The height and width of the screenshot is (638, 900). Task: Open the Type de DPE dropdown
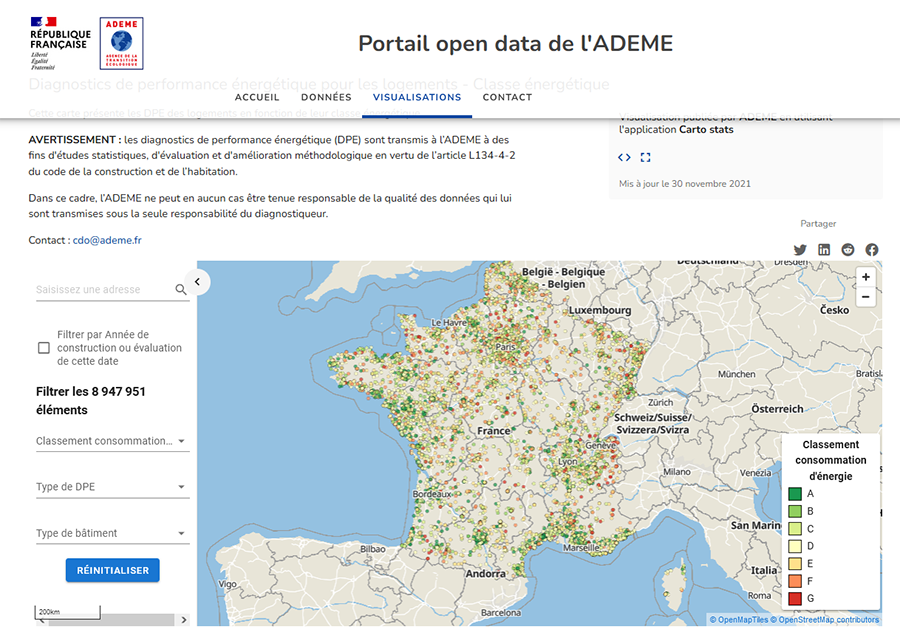pos(112,486)
